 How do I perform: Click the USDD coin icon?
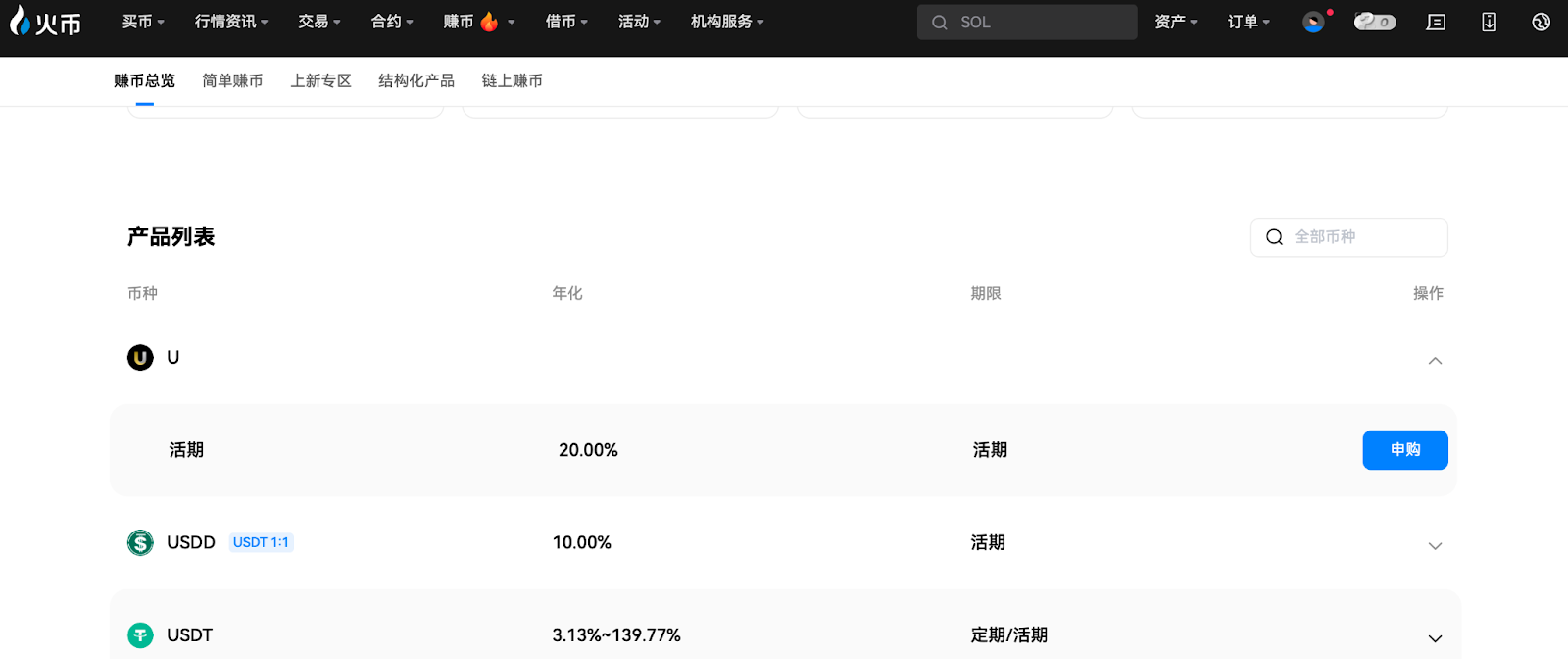140,542
